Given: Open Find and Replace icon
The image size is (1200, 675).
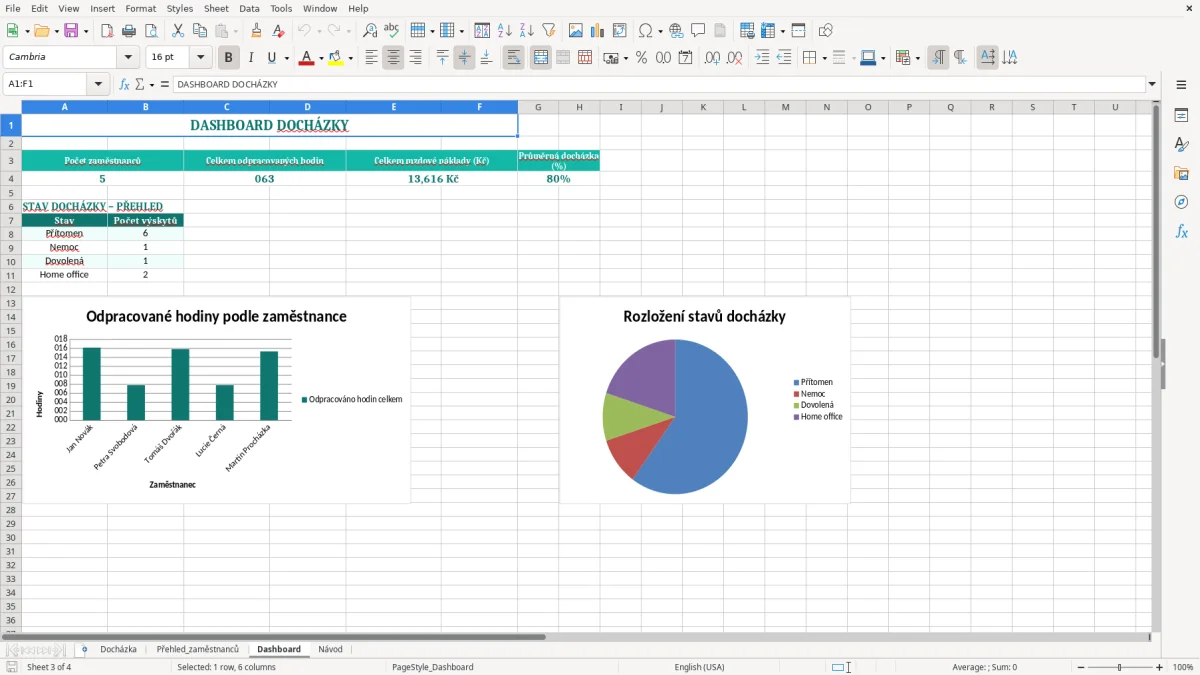Looking at the screenshot, I should [x=370, y=31].
